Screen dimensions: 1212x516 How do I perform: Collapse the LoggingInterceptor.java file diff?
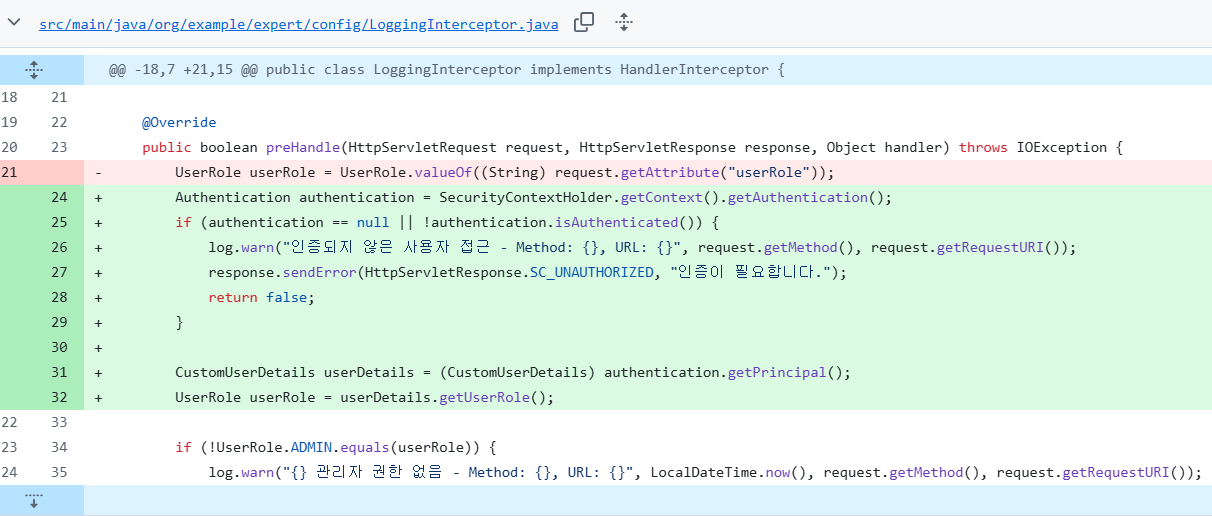[14, 22]
